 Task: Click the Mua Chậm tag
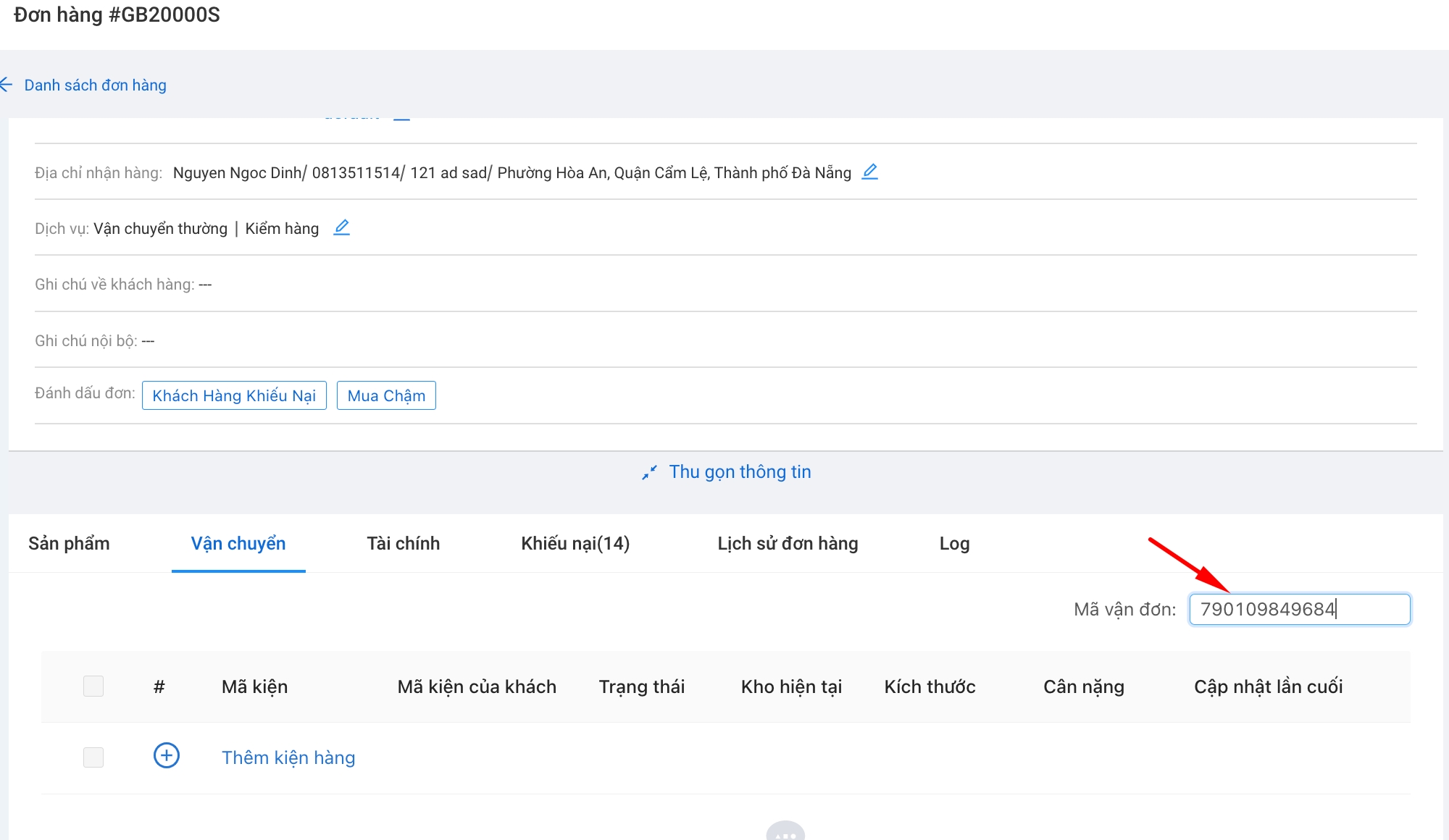click(x=386, y=395)
